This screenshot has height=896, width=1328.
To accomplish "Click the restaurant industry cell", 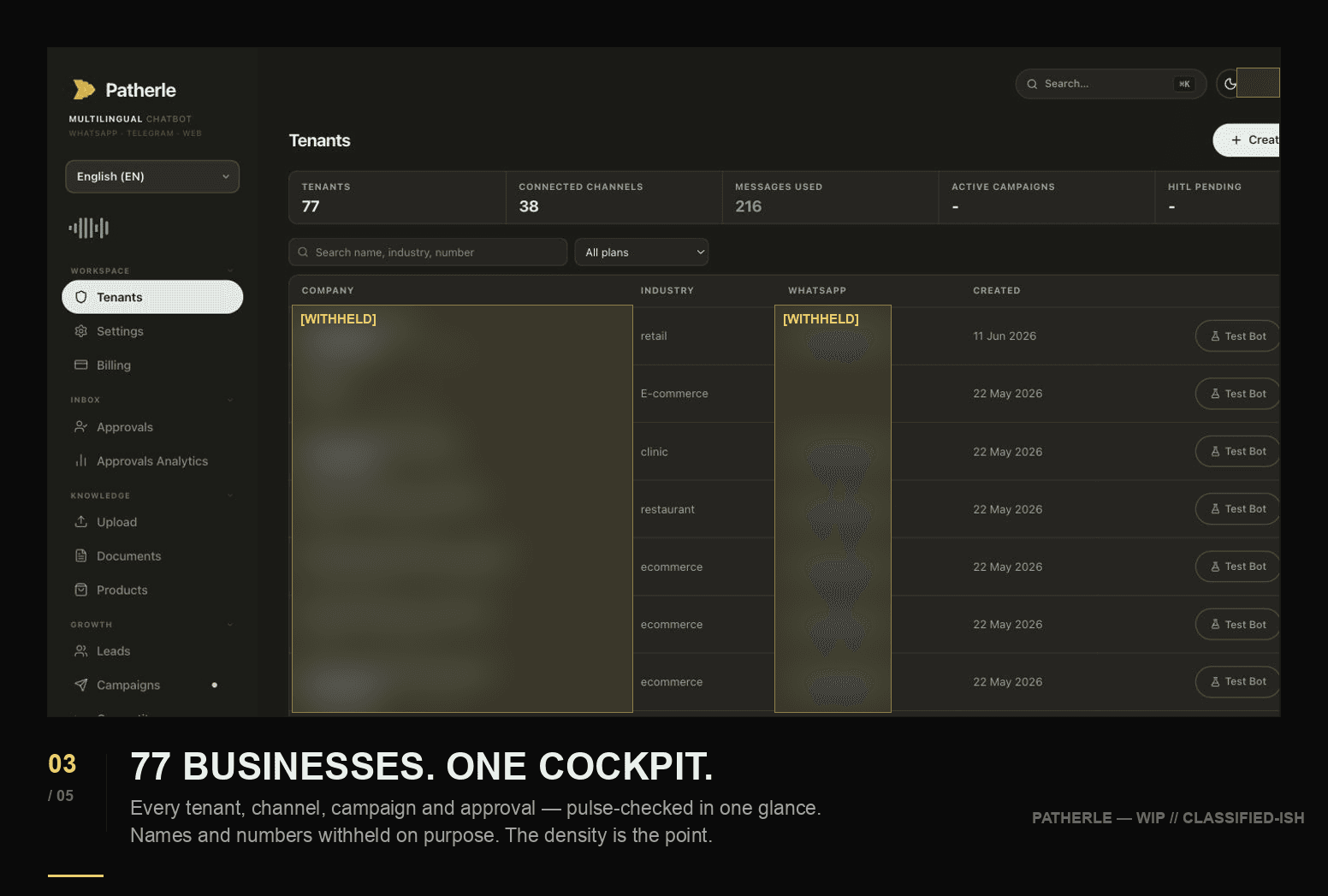I will click(x=667, y=509).
